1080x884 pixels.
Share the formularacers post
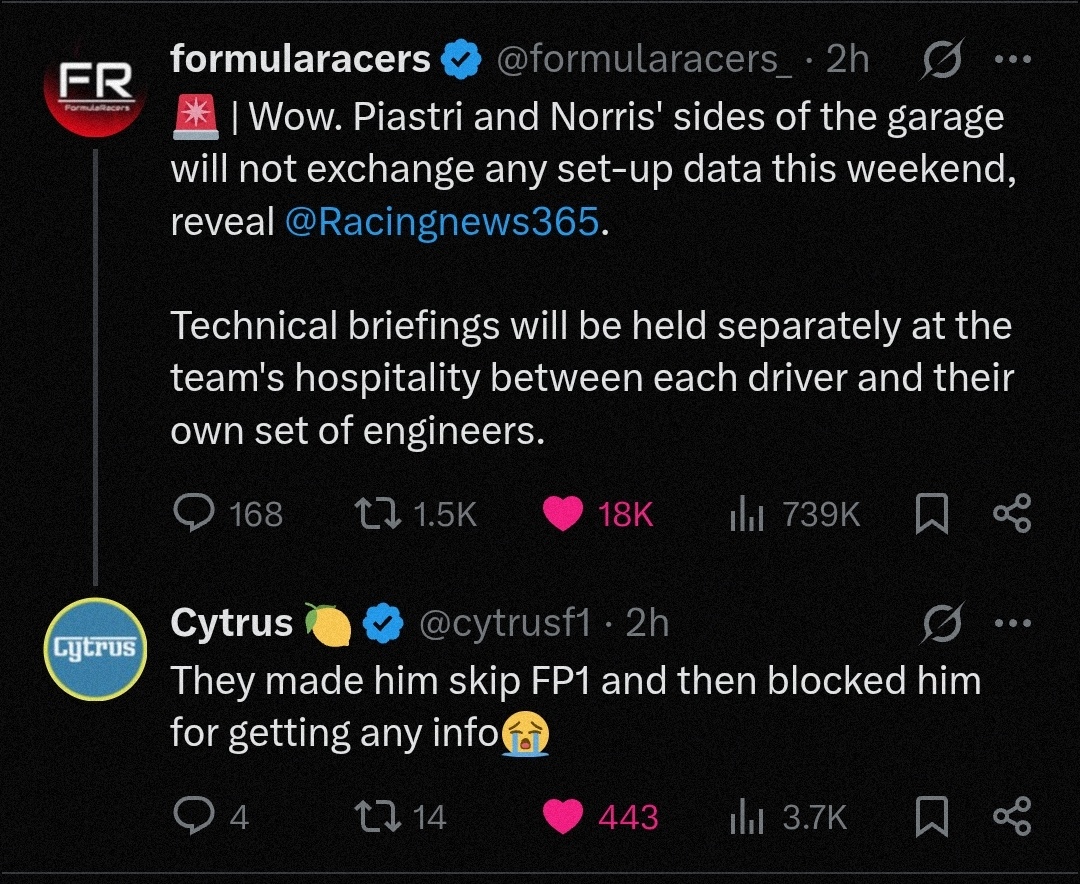coord(1011,514)
